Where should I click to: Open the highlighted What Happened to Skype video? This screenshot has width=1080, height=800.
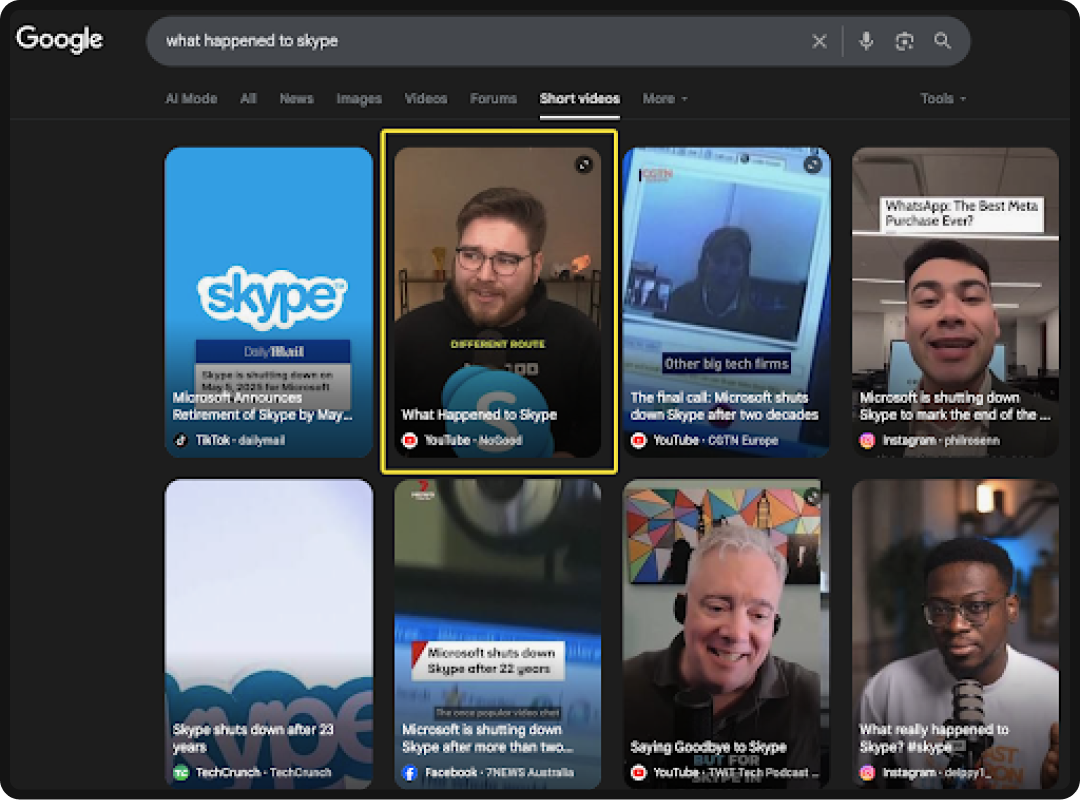click(500, 300)
